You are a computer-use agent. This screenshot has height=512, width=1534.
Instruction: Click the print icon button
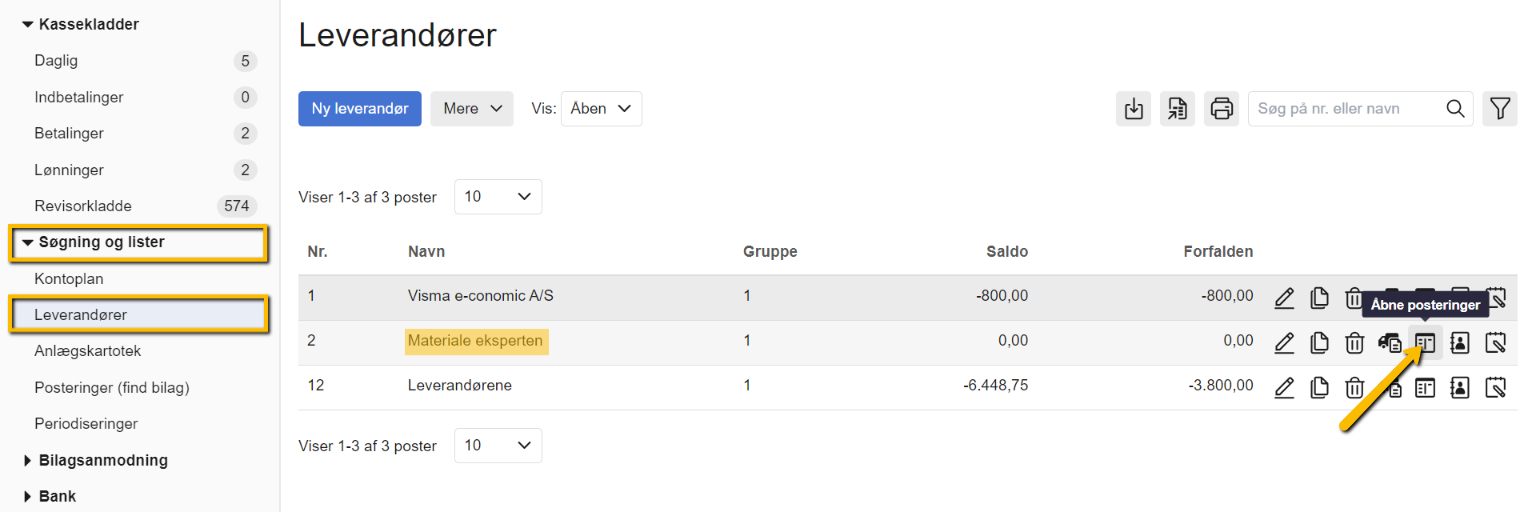tap(1221, 109)
